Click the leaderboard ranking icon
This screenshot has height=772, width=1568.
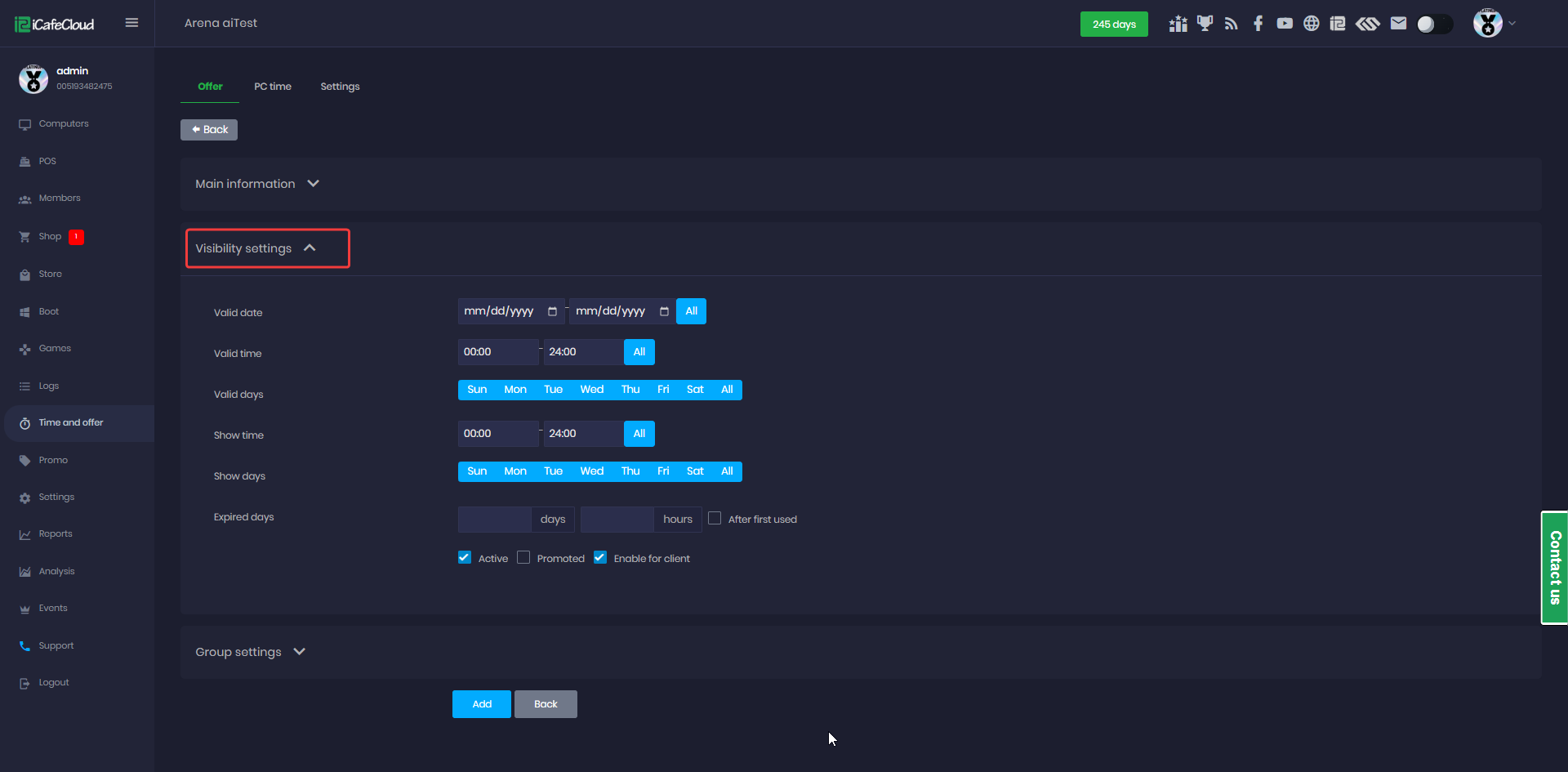pos(1178,24)
